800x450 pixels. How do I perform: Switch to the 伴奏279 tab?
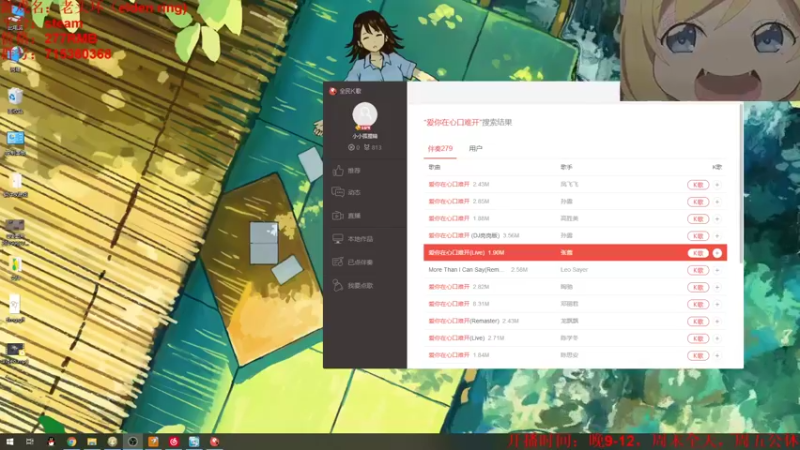(440, 148)
